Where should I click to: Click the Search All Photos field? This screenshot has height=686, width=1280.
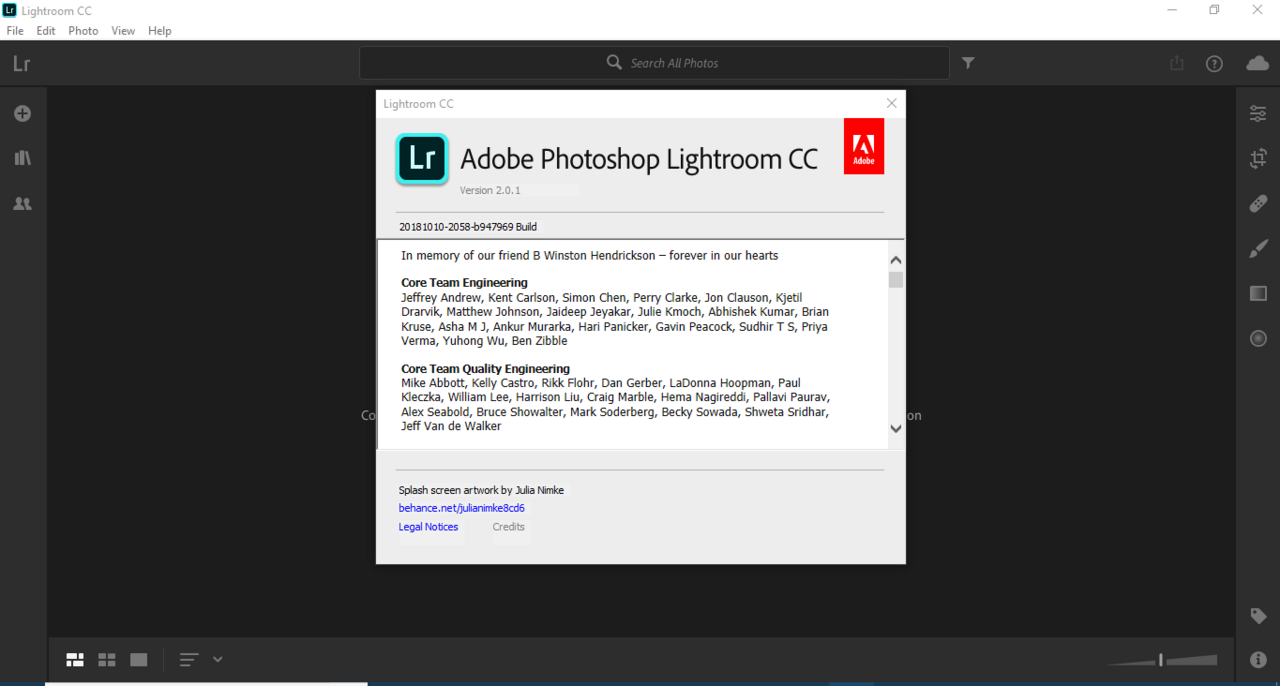coord(654,63)
